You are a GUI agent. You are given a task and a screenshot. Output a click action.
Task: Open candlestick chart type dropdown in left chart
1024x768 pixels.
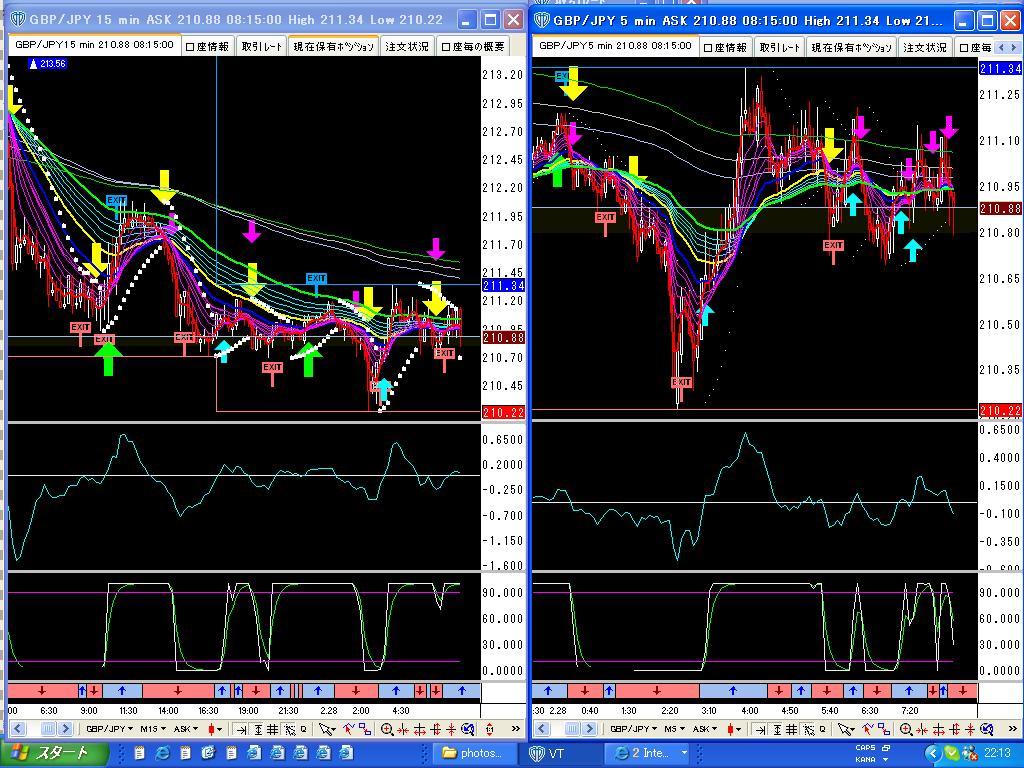point(215,729)
